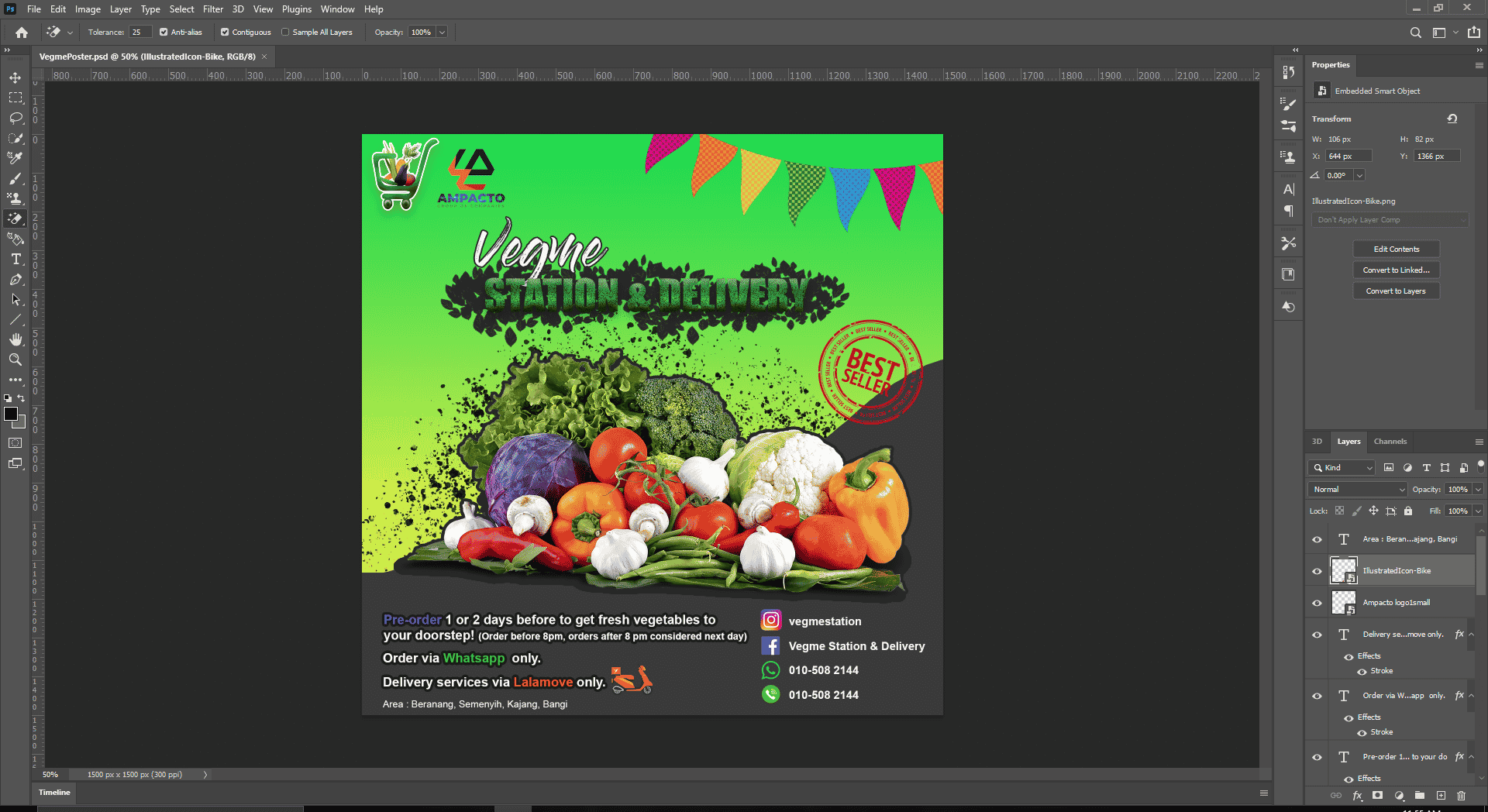Screen dimensions: 1488x812
Task: Select the Move tool
Action: click(15, 78)
